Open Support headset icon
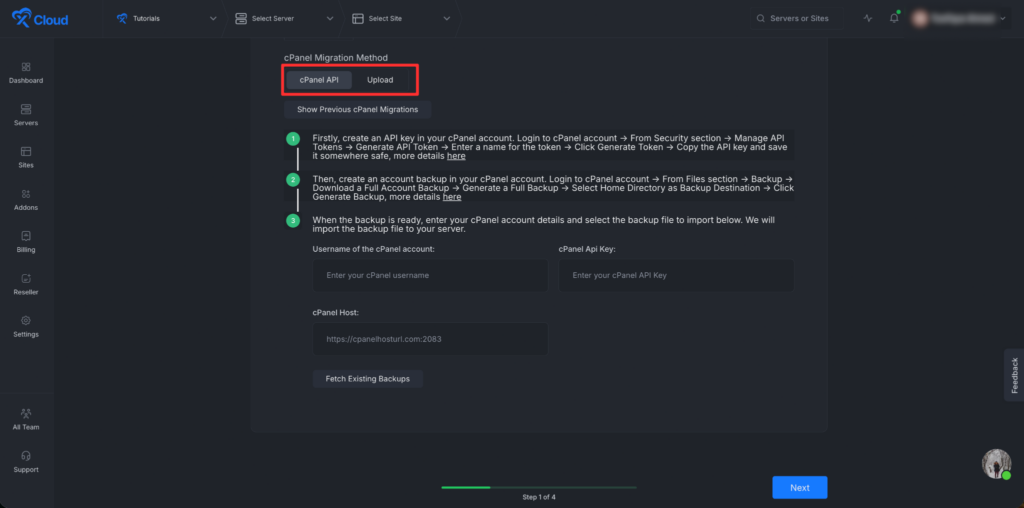The width and height of the screenshot is (1024, 508). [26, 456]
